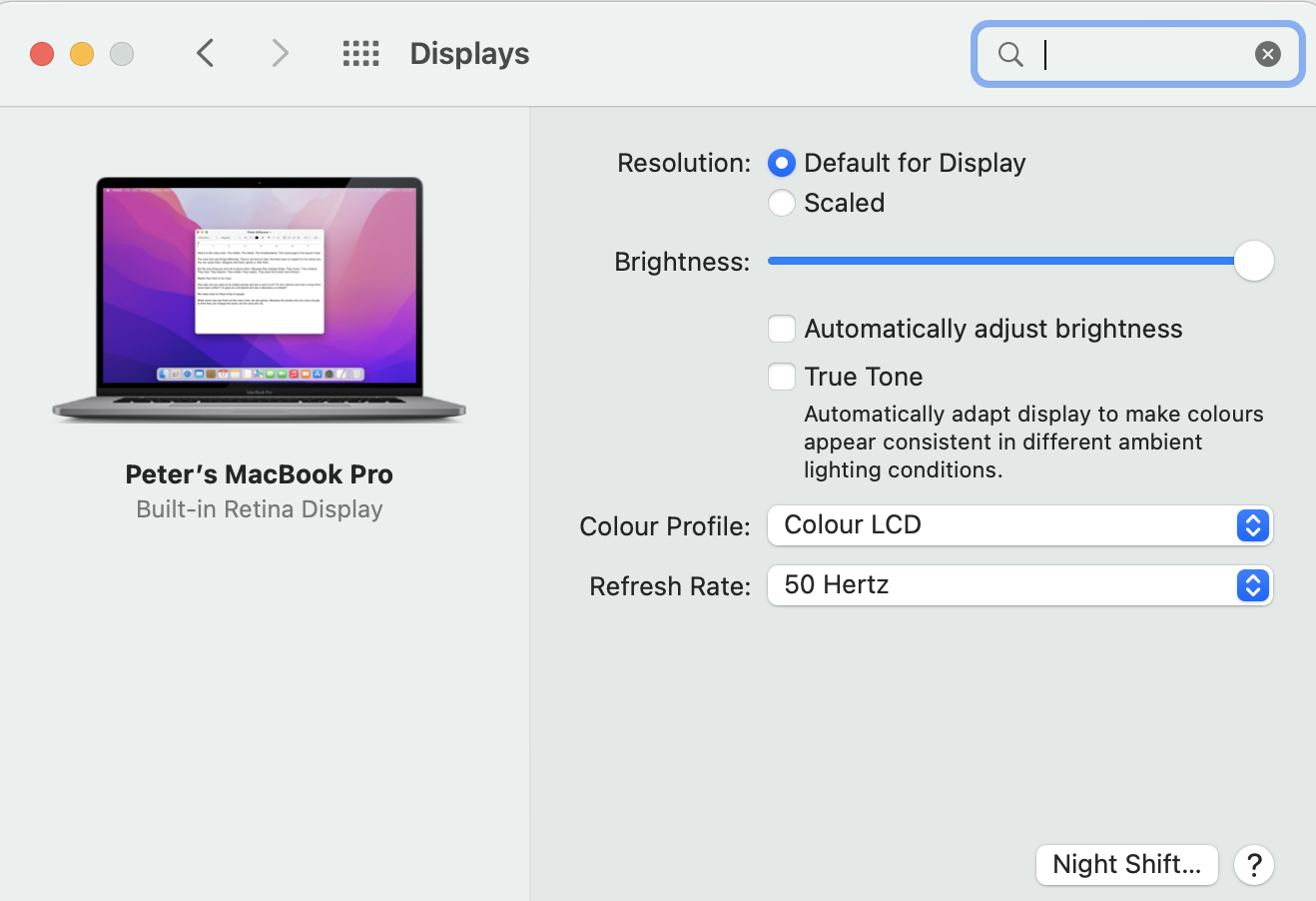Go back with the left chevron

point(206,53)
